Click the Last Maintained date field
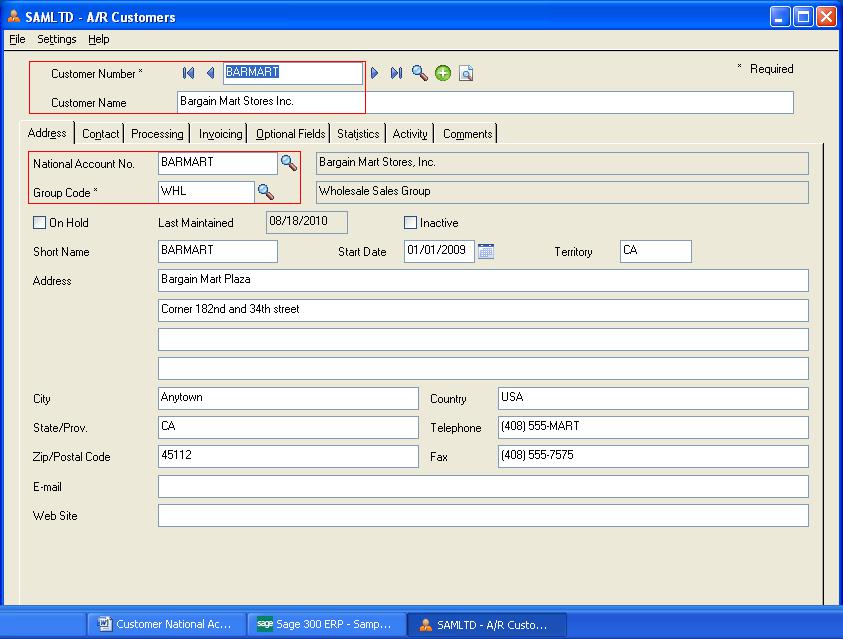The image size is (843, 639). [x=306, y=222]
